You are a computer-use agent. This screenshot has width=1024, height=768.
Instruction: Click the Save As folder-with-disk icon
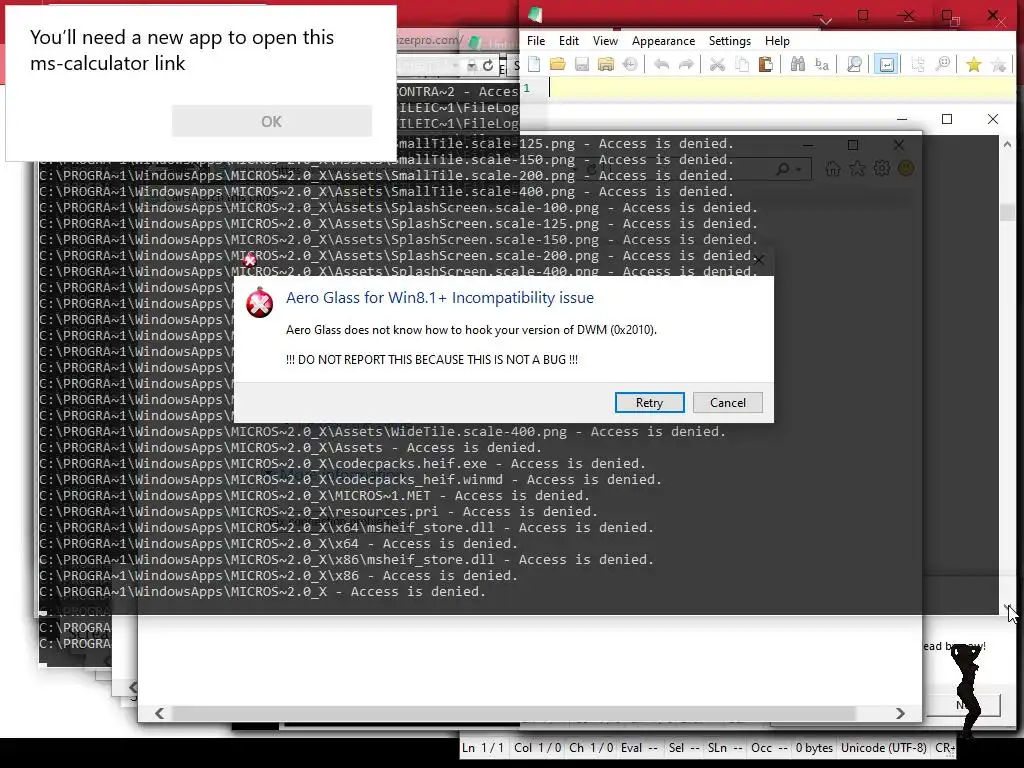point(606,64)
